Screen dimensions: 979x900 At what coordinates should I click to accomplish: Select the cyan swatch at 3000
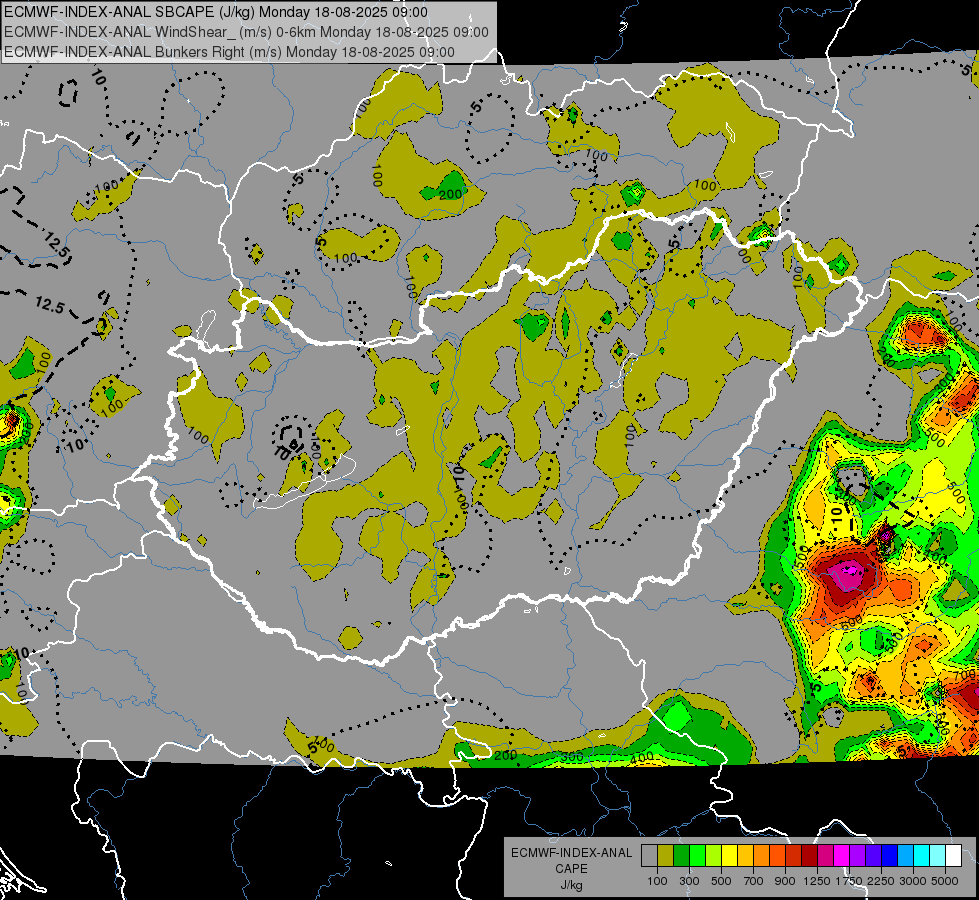(922, 856)
